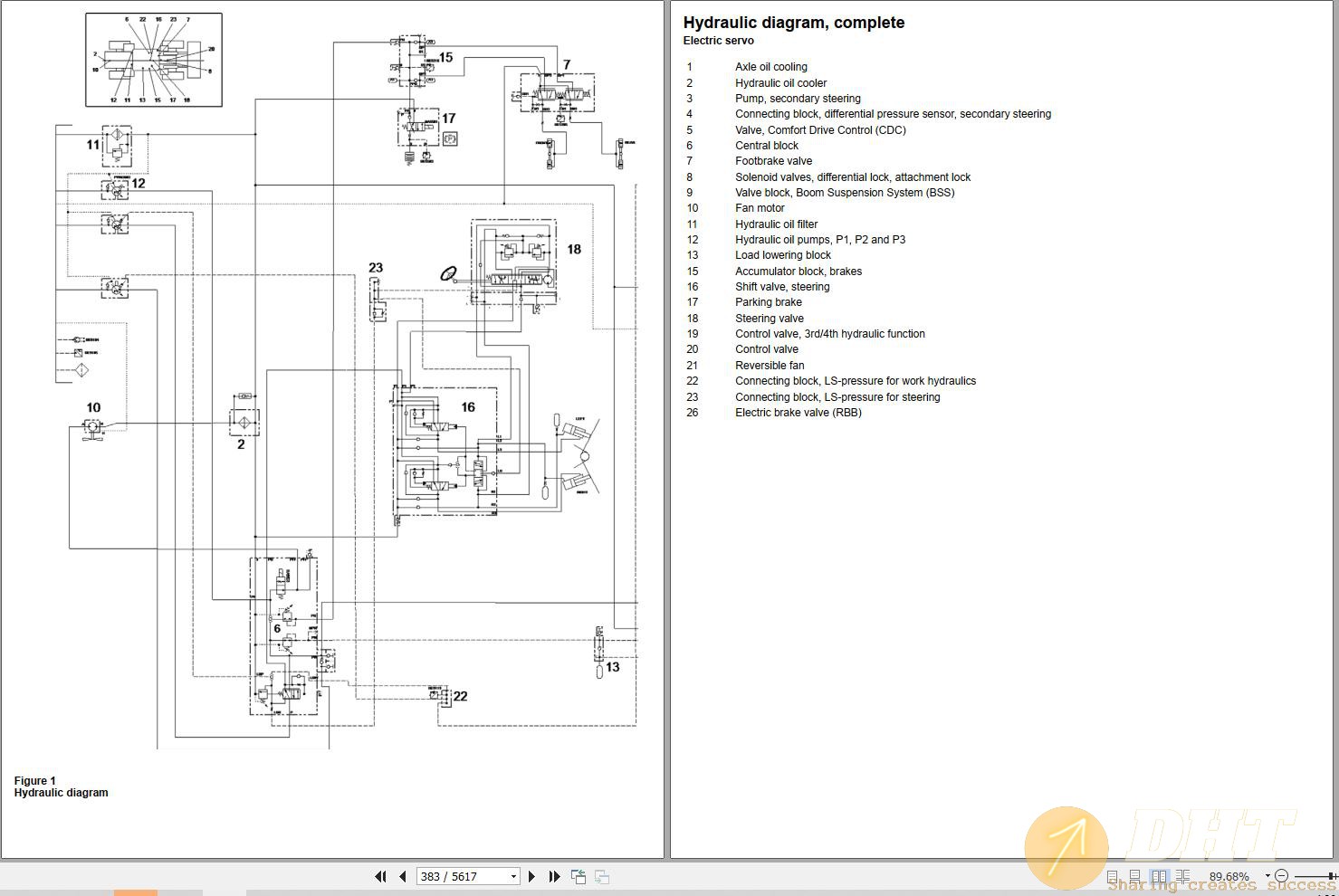Click legend entry 'Parking brake'

tap(768, 302)
